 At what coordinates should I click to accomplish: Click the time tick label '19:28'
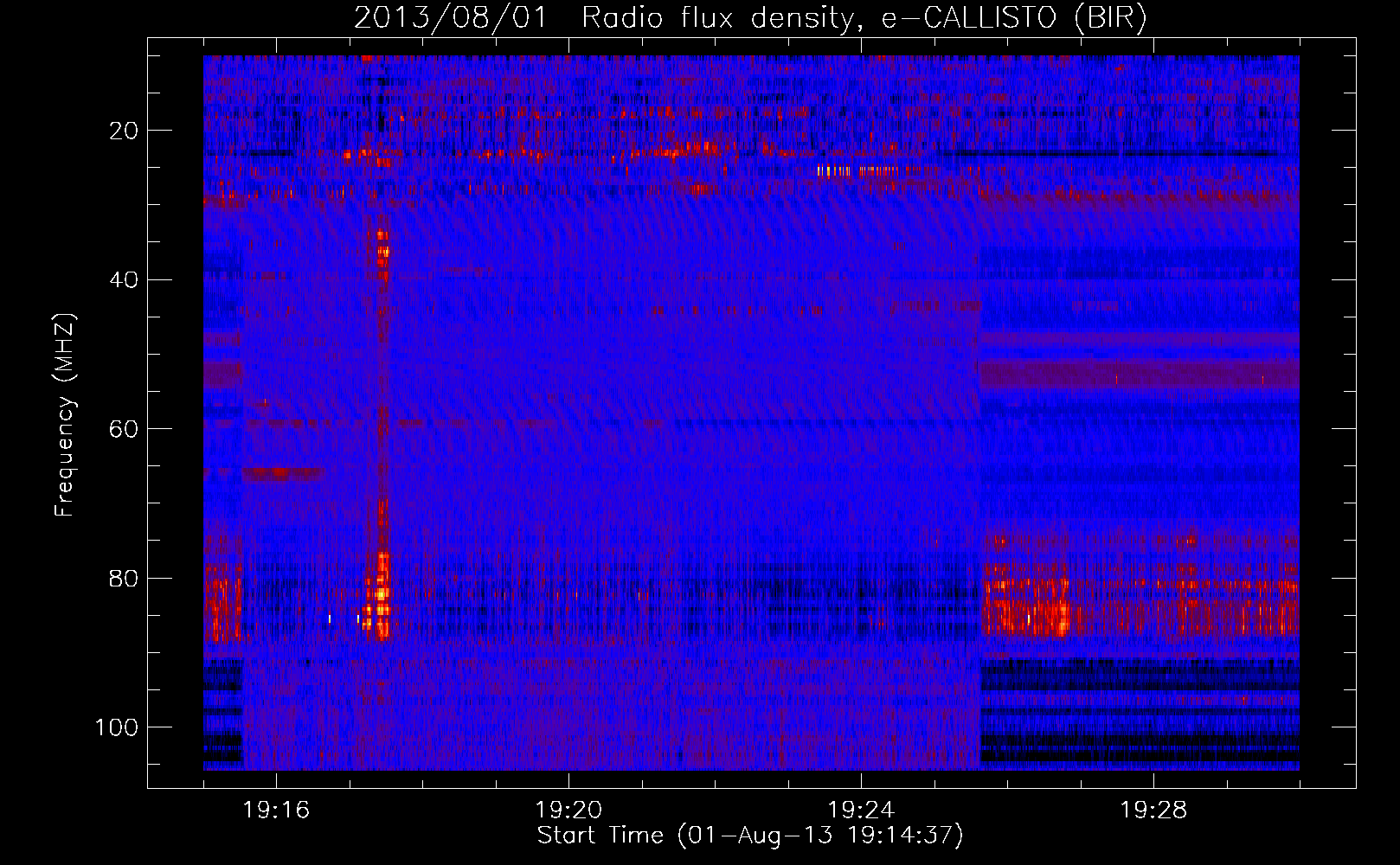[x=1153, y=811]
